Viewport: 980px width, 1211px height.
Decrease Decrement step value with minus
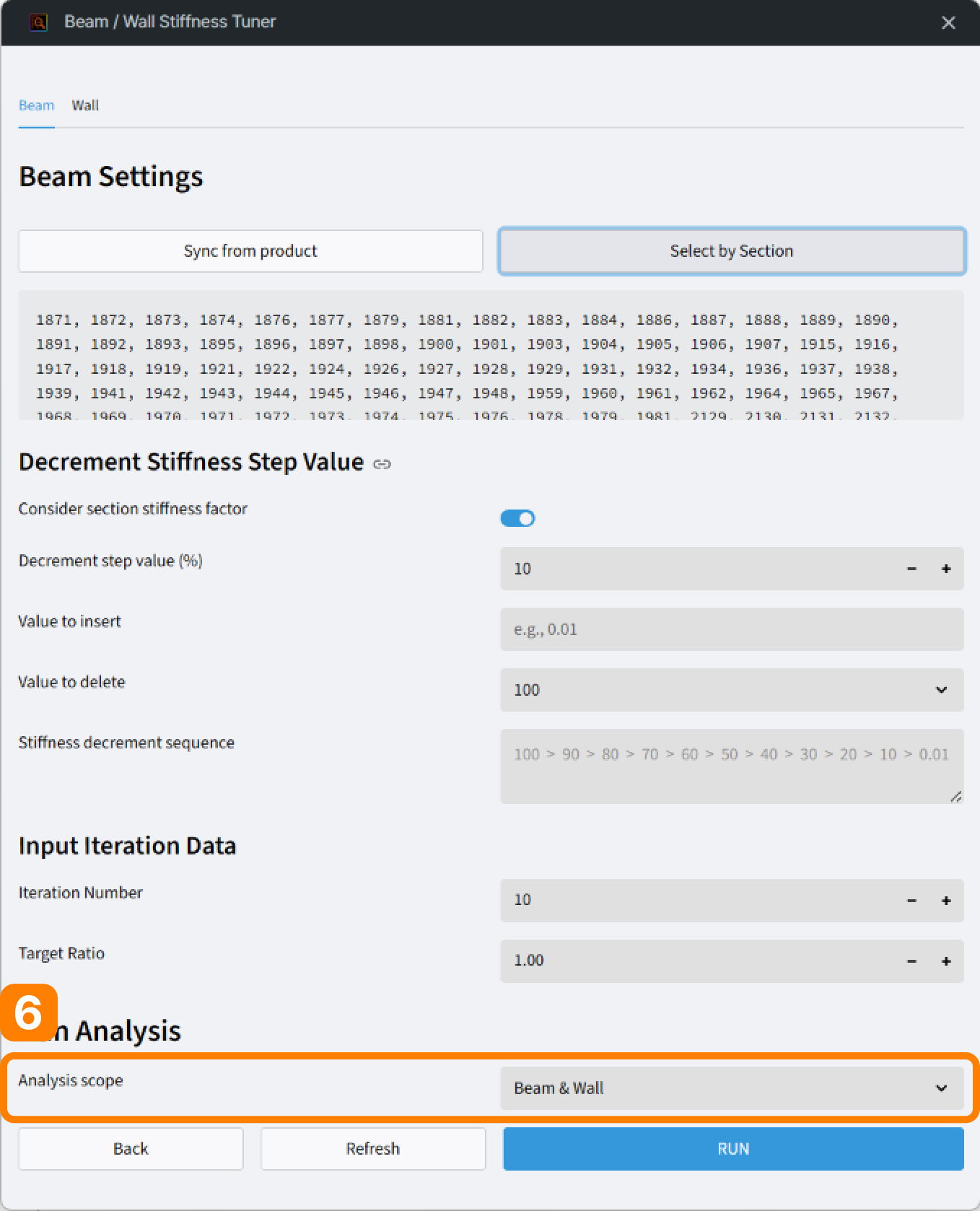point(911,569)
